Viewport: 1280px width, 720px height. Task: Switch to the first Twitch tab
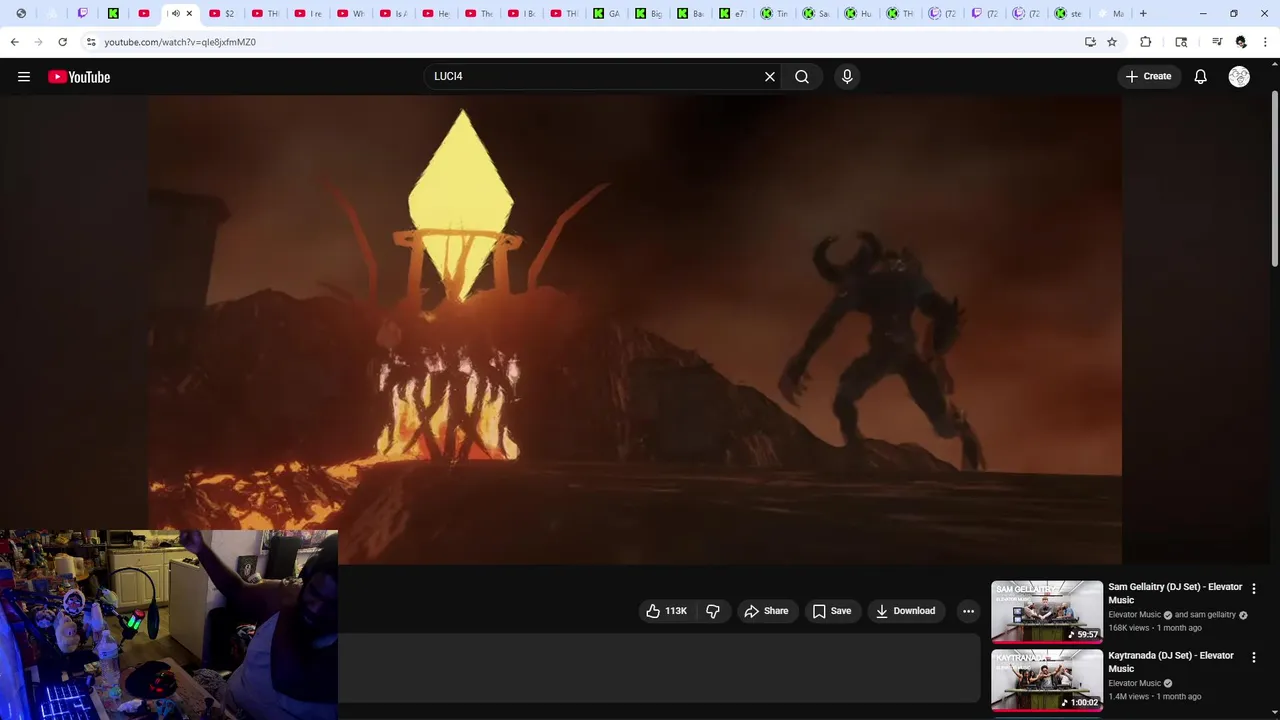point(83,14)
